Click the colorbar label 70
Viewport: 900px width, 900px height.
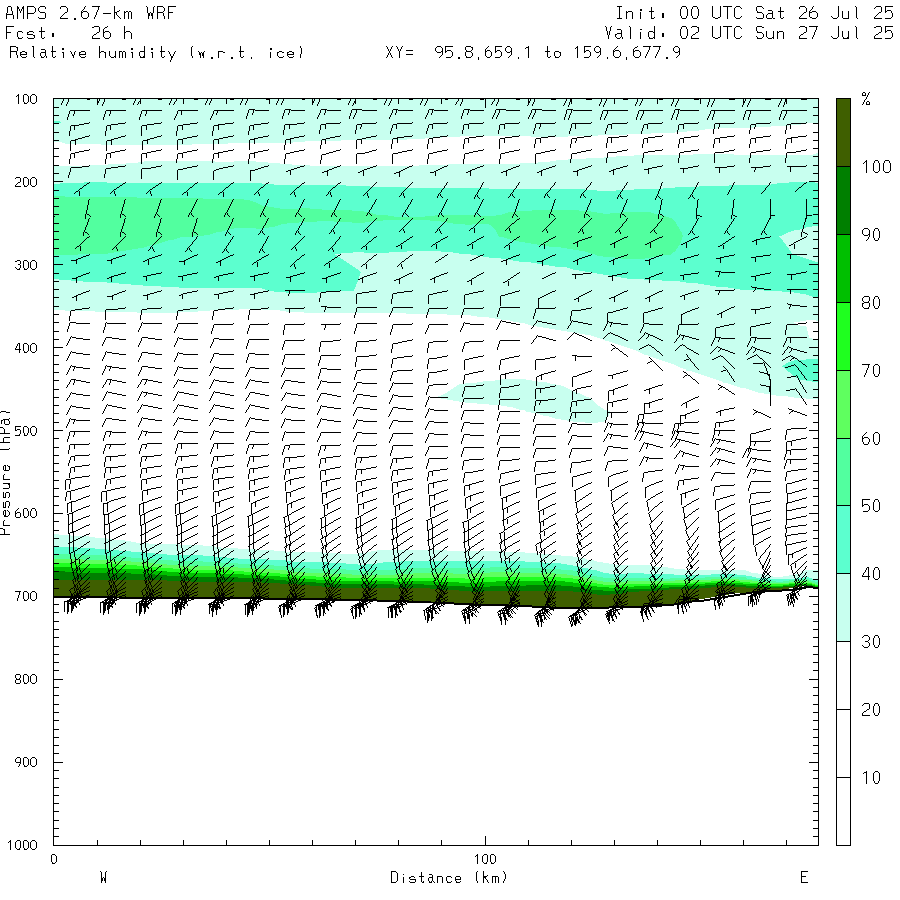coord(871,371)
